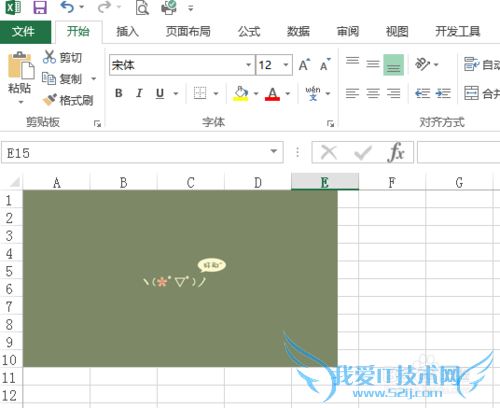Screen dimensions: 500x408
Task: Open font settings dialog launcher
Action: (330, 124)
